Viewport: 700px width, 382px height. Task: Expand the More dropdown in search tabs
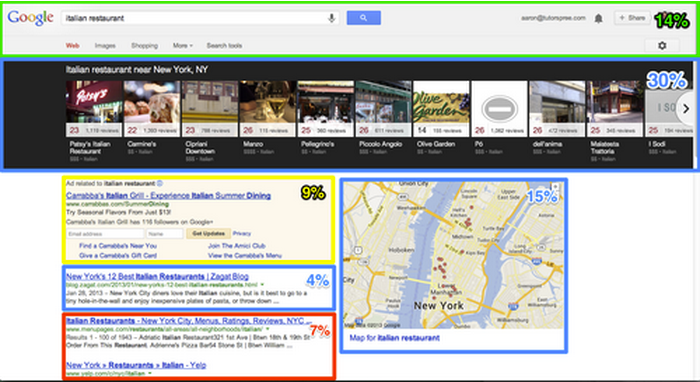pos(183,46)
